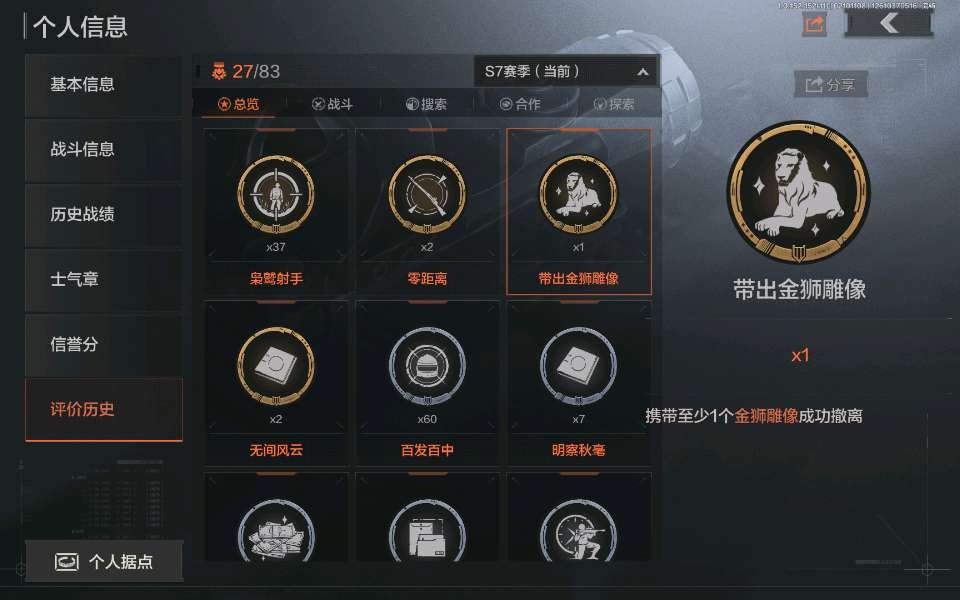This screenshot has width=960, height=600.
Task: Open 基本信息 in the sidebar
Action: [103, 84]
